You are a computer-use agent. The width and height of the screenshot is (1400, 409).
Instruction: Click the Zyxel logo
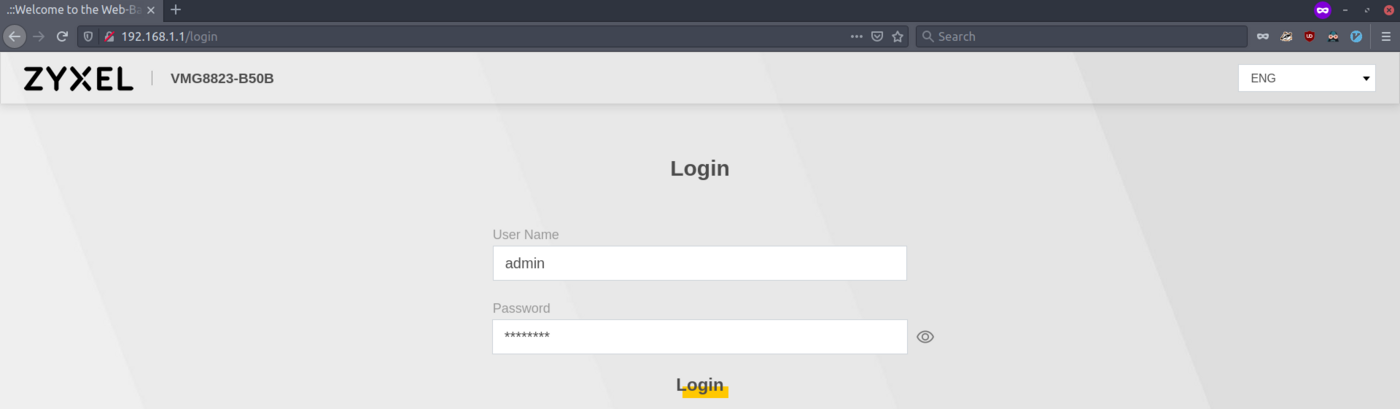pyautogui.click(x=78, y=79)
